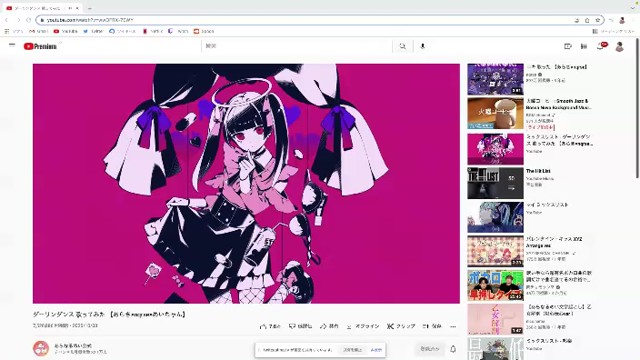640x360 pixels.
Task: Open the two men quiz video thumbnail
Action: 495,285
